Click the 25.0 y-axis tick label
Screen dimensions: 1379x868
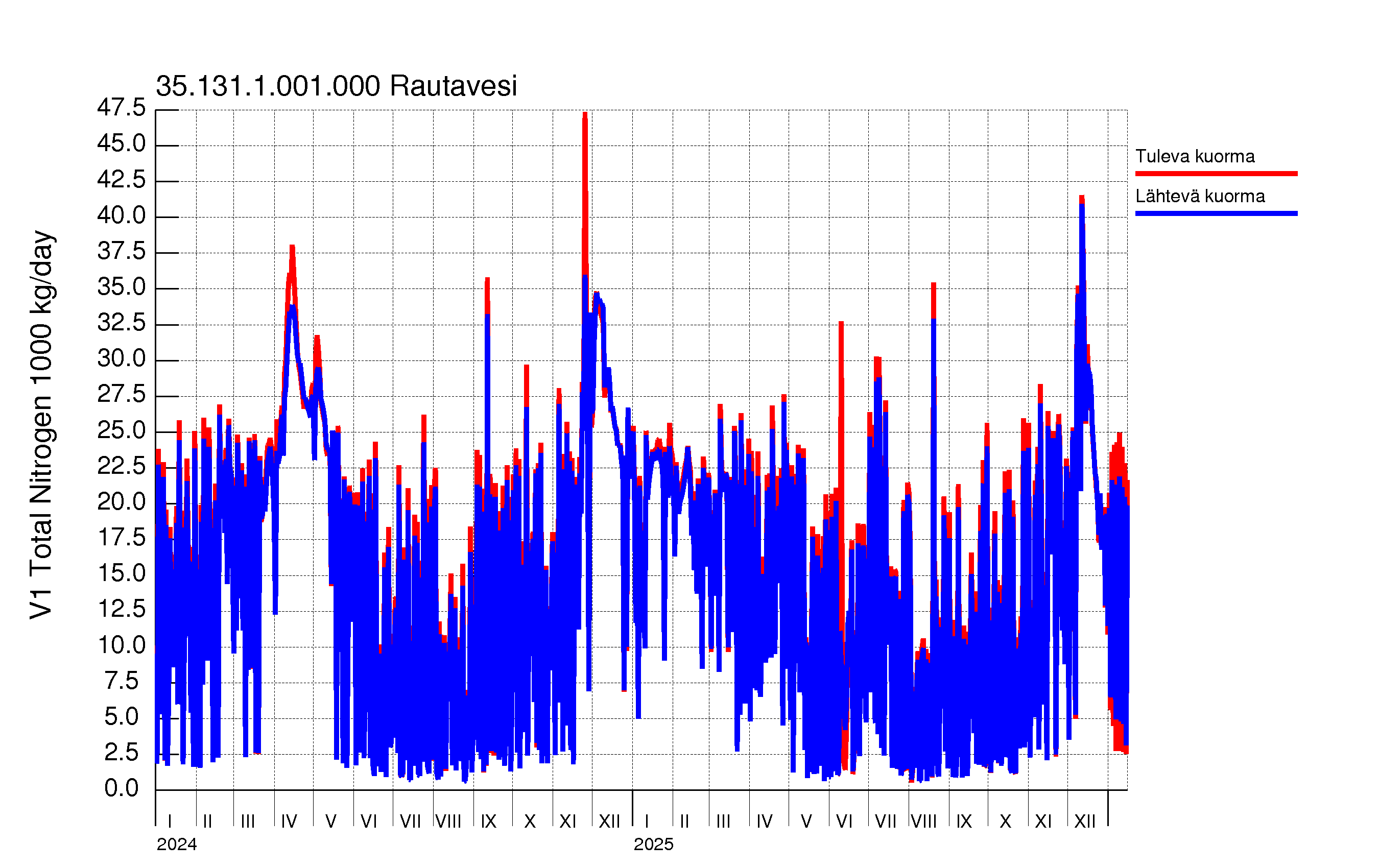coord(122,430)
